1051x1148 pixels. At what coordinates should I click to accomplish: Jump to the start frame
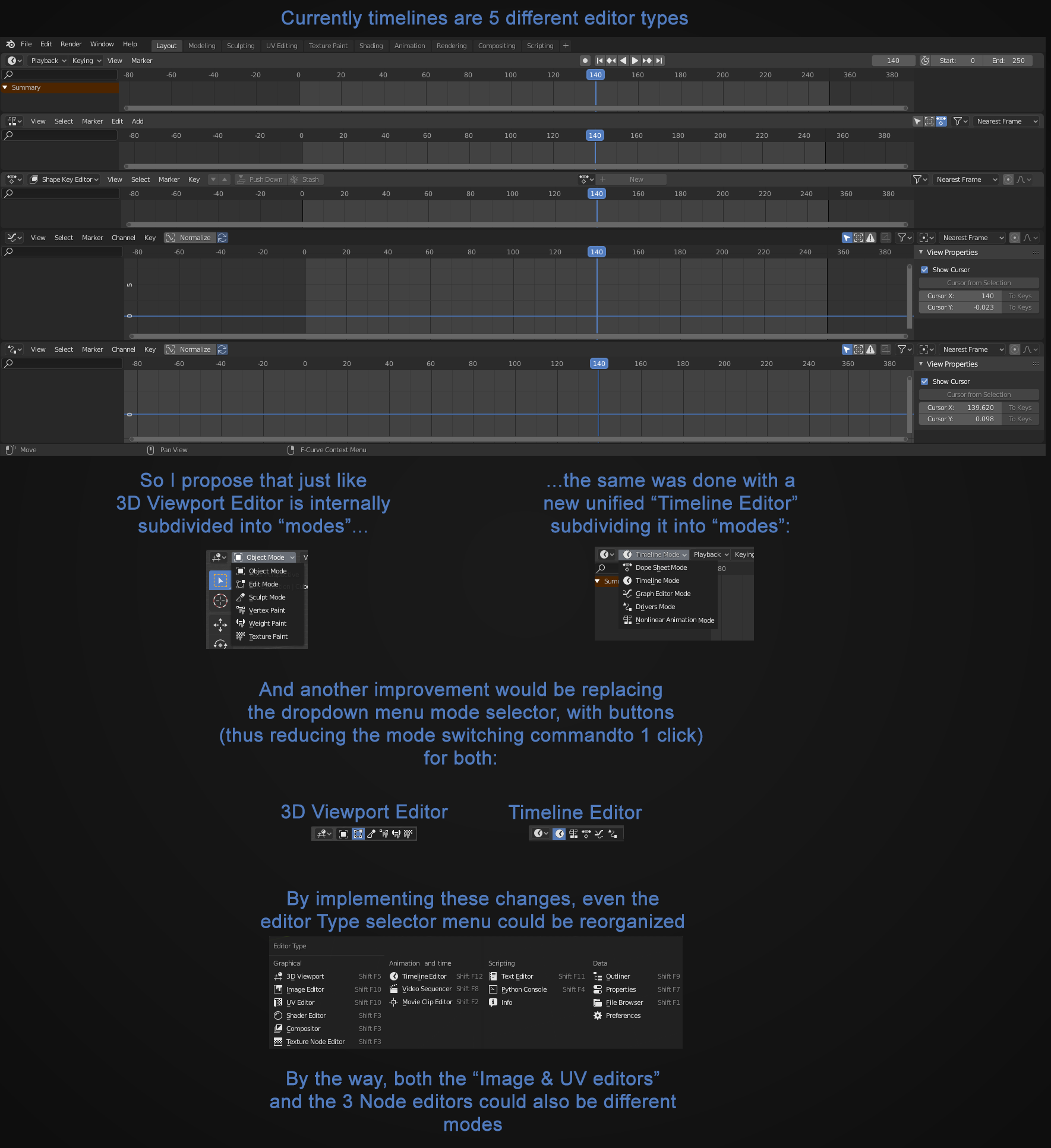(599, 61)
